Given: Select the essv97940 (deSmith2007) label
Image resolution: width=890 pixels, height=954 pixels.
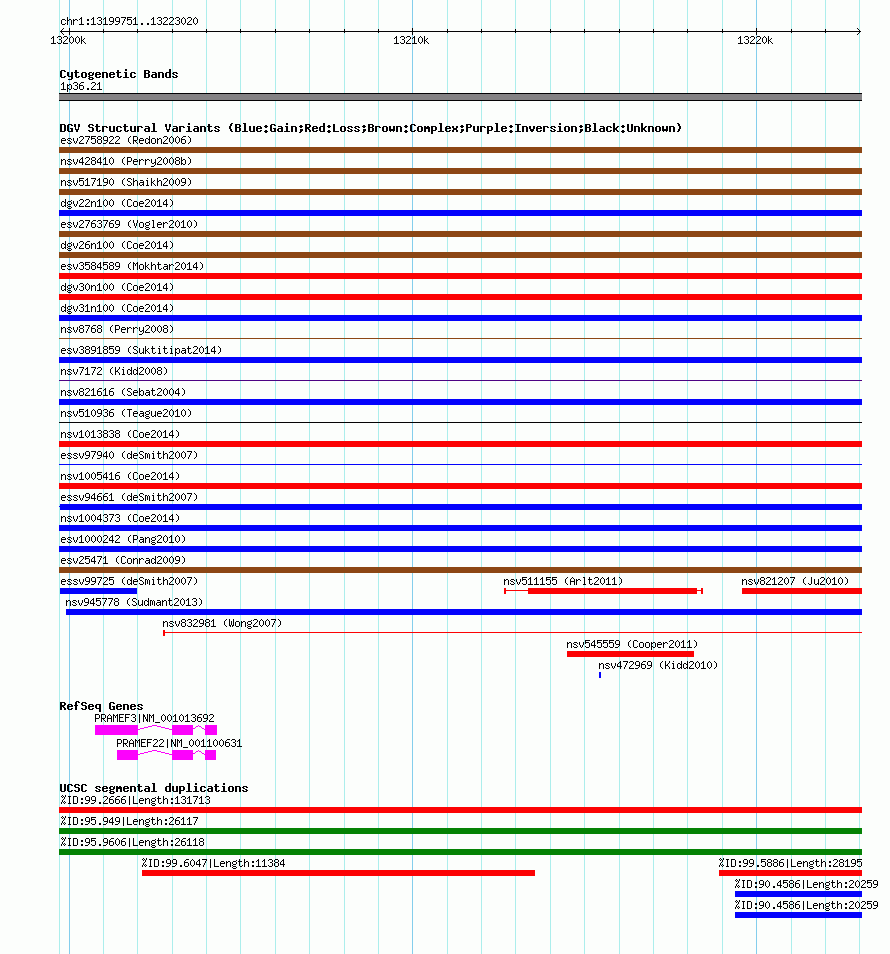Looking at the screenshot, I should coord(129,455).
